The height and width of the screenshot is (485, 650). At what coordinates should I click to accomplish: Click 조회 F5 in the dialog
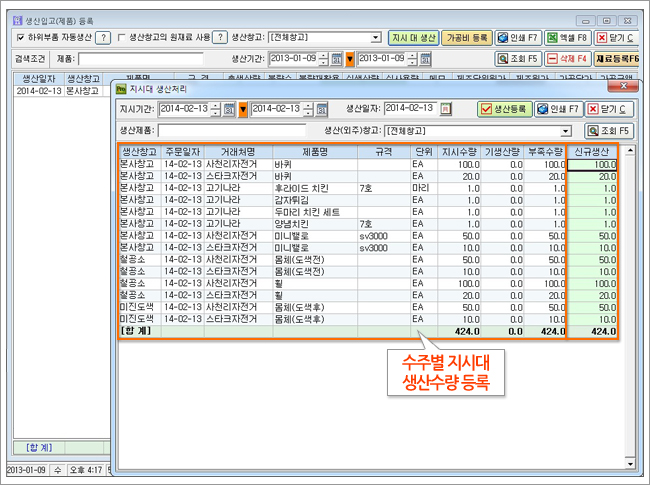coord(609,131)
